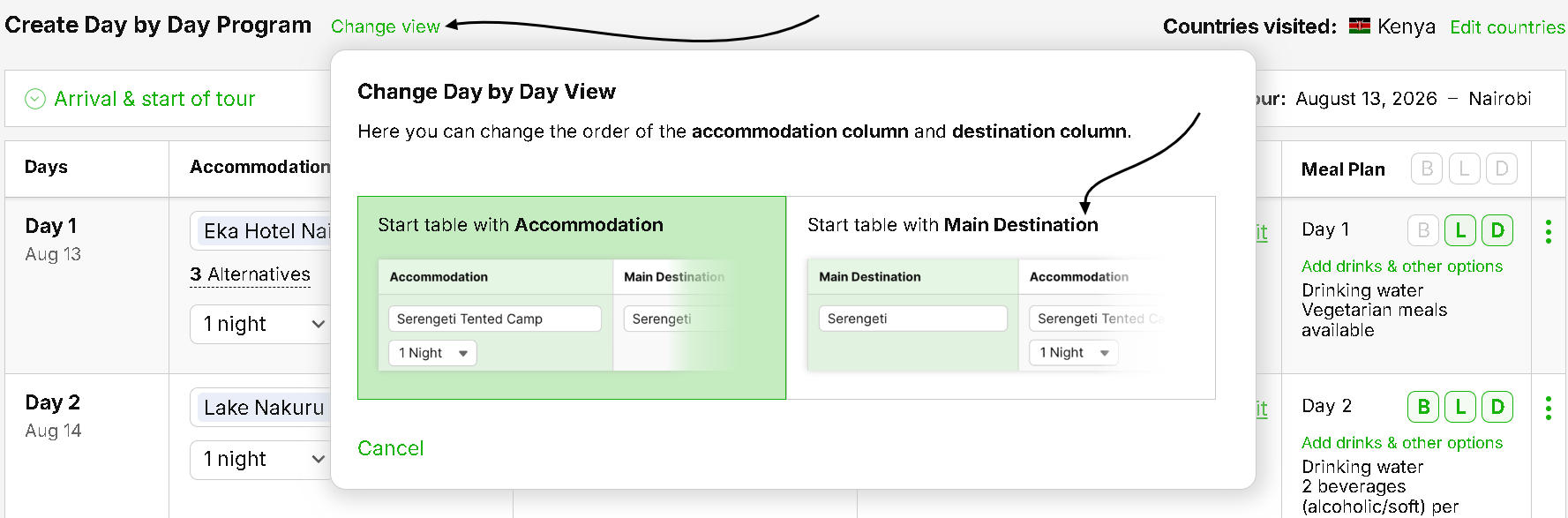Click the Arrival & start of tour checkmark icon
The height and width of the screenshot is (518, 1568).
pyautogui.click(x=35, y=99)
